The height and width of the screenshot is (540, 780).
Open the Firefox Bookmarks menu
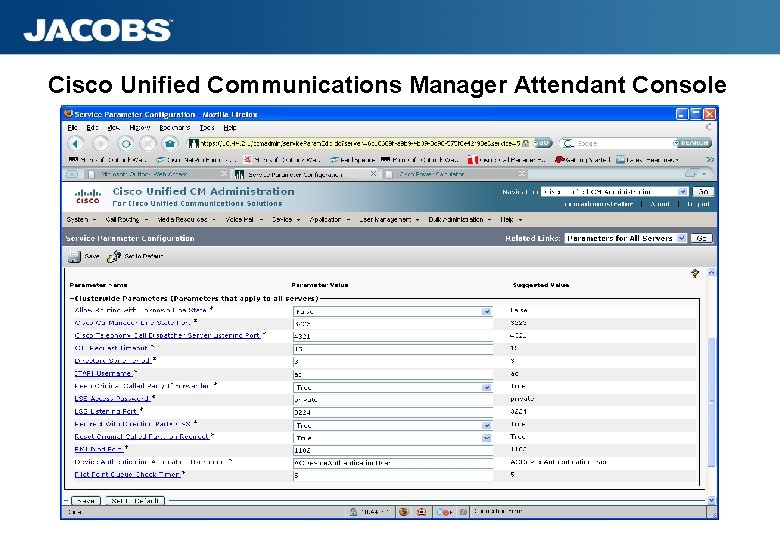coord(175,128)
